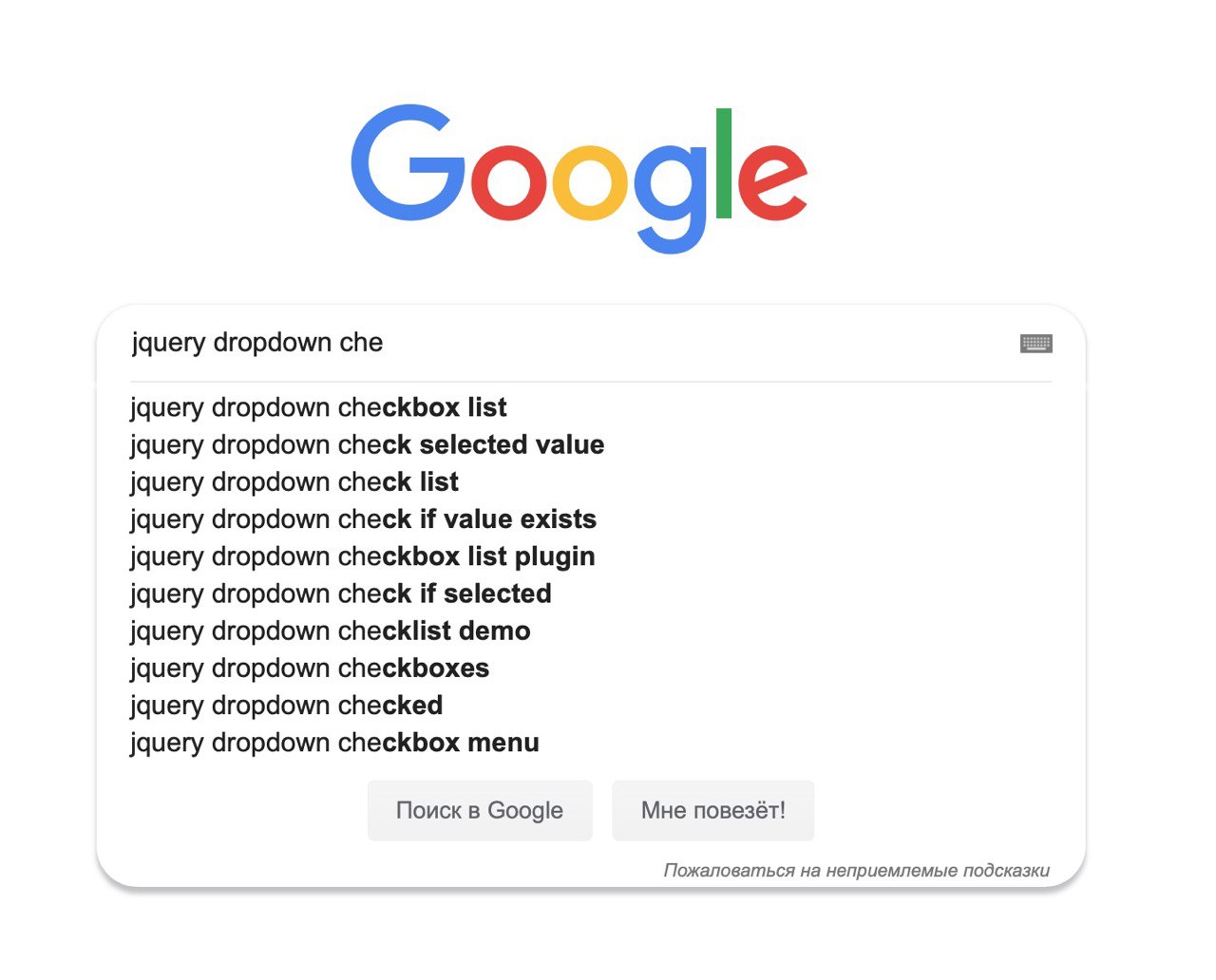
Task: Select suggestion 'jquery dropdown checkbox list'
Action: (x=318, y=407)
